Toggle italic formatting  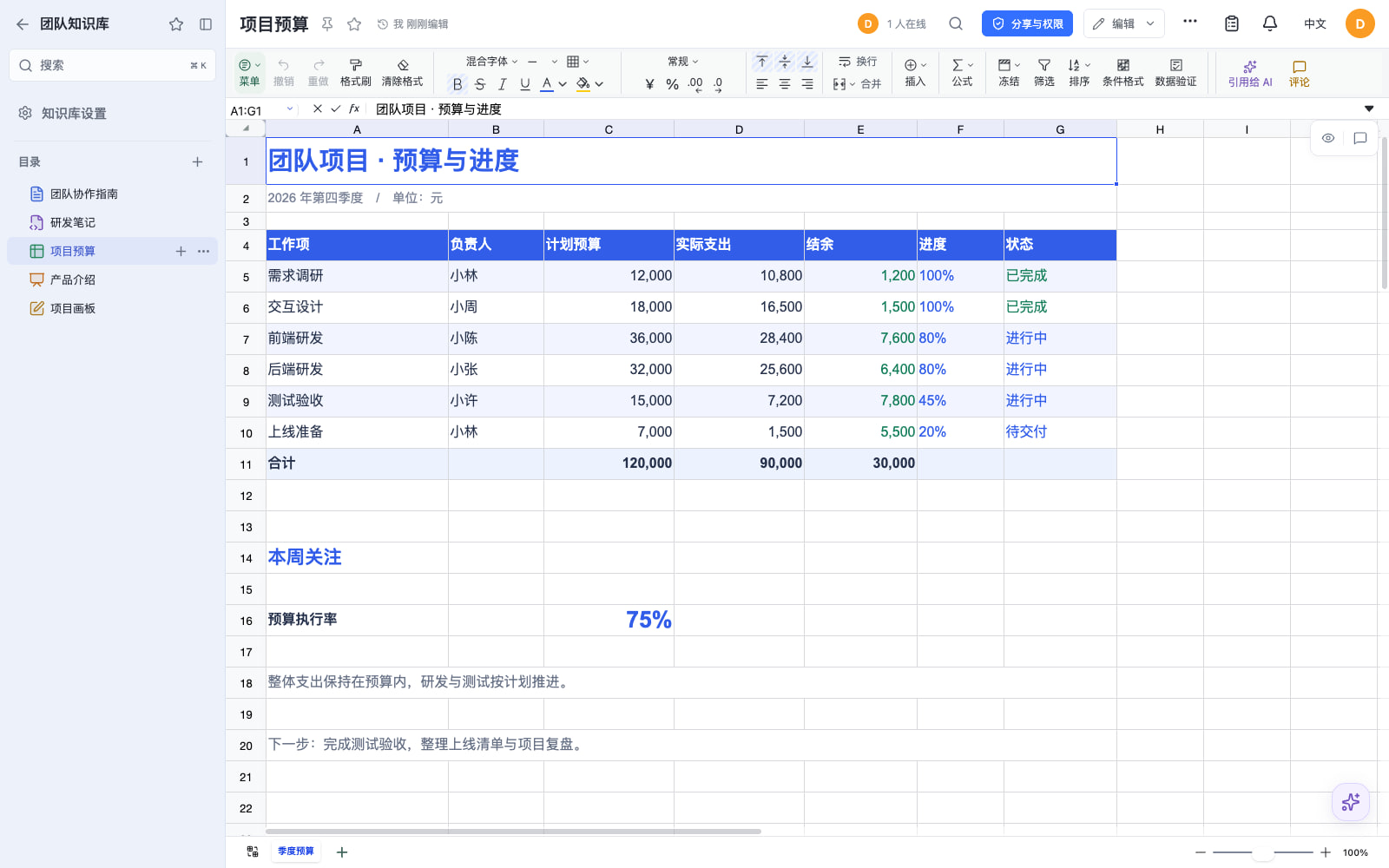pyautogui.click(x=502, y=84)
